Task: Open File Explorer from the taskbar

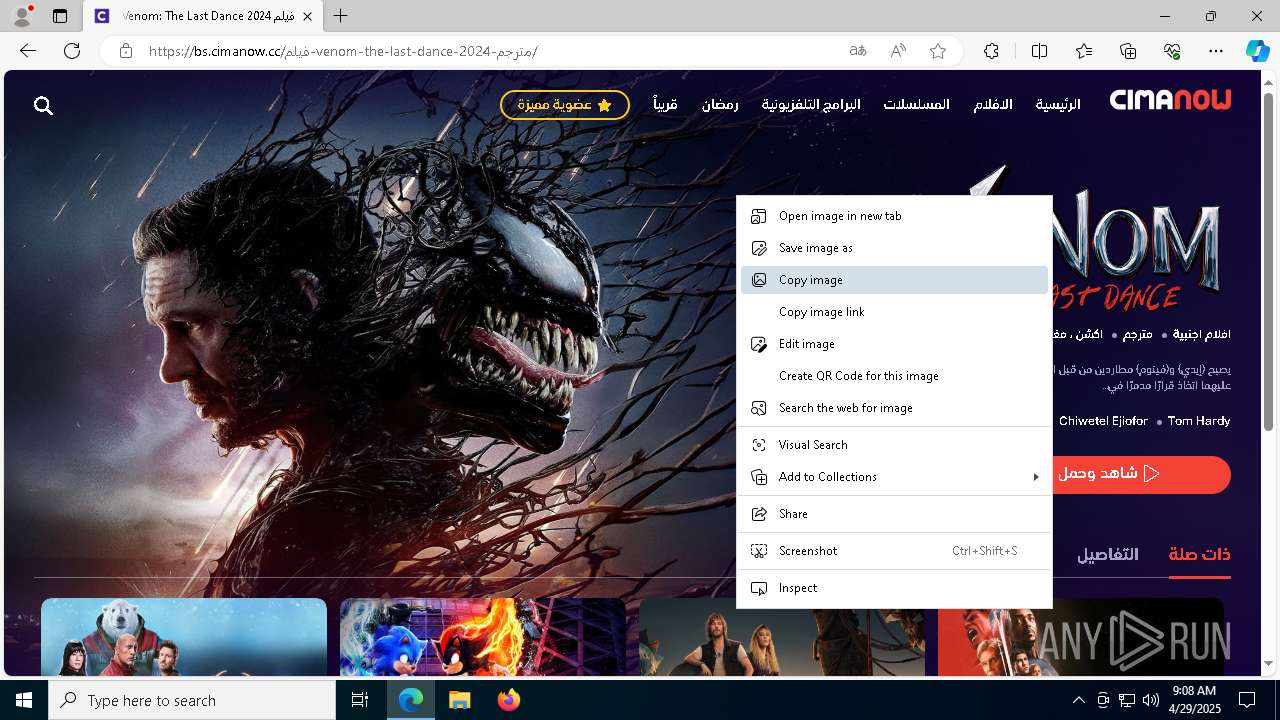Action: coord(459,700)
